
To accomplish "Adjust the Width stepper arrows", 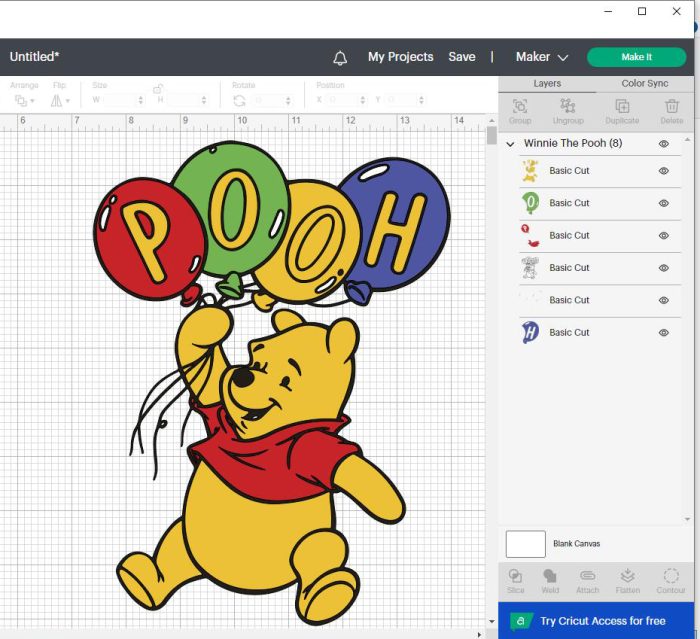I will coord(141,100).
